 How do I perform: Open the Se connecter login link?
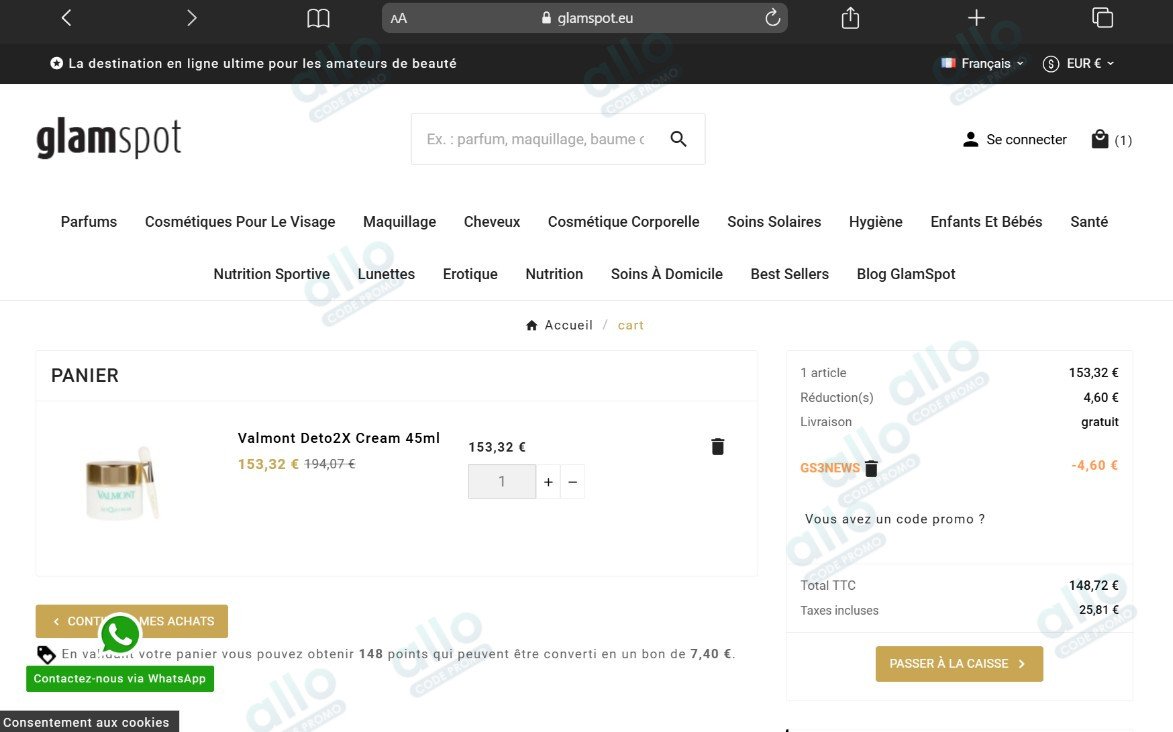(x=1026, y=139)
